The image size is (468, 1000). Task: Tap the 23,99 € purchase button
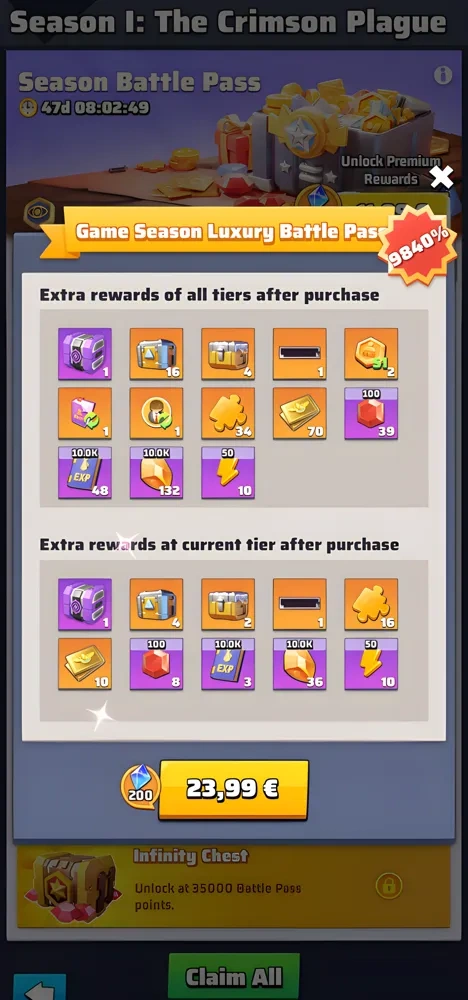(x=233, y=790)
